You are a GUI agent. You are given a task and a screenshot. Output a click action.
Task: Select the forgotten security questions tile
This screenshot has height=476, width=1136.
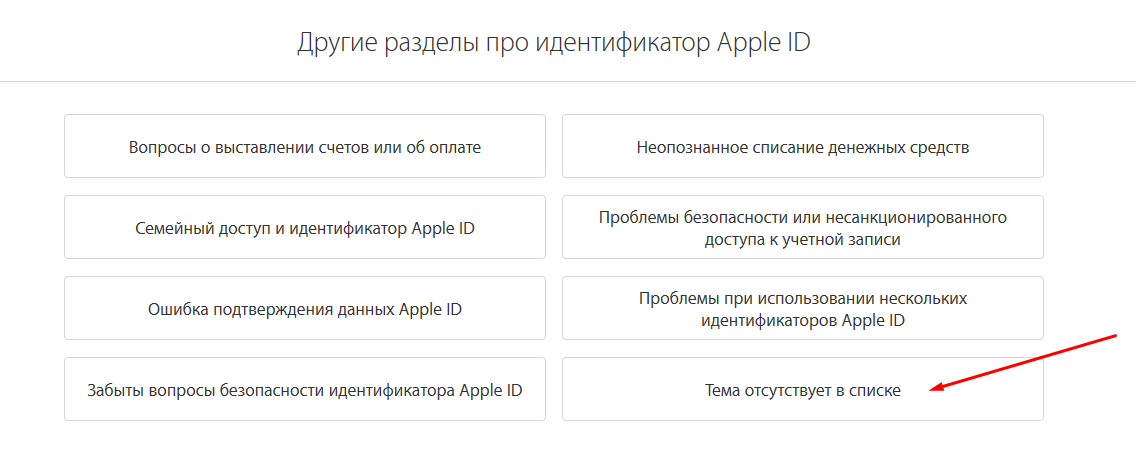coord(304,389)
